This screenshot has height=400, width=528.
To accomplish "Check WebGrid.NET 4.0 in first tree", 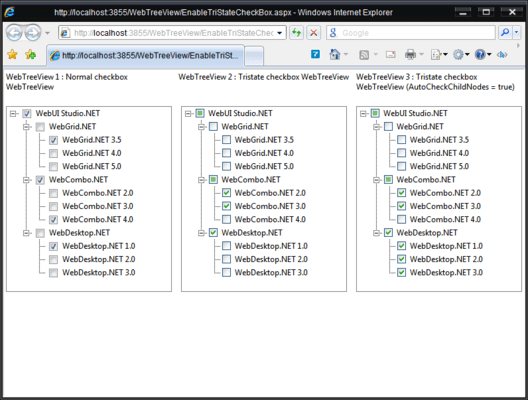I will [53, 154].
